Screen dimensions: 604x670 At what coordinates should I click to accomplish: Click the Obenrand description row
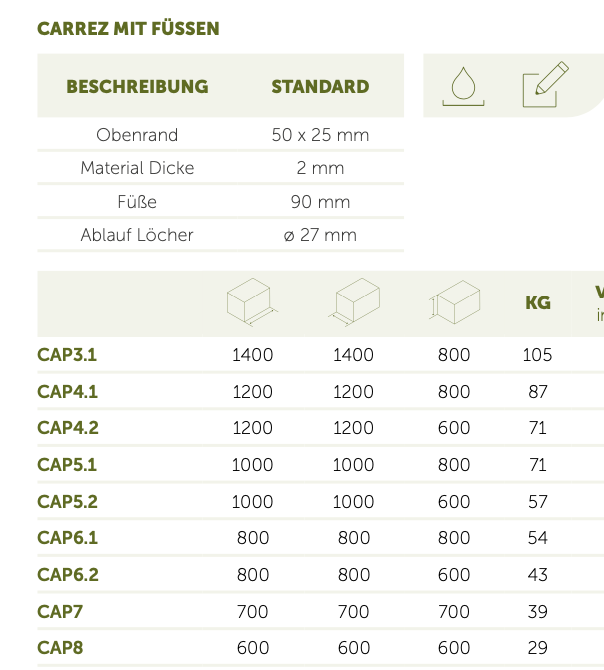click(137, 135)
